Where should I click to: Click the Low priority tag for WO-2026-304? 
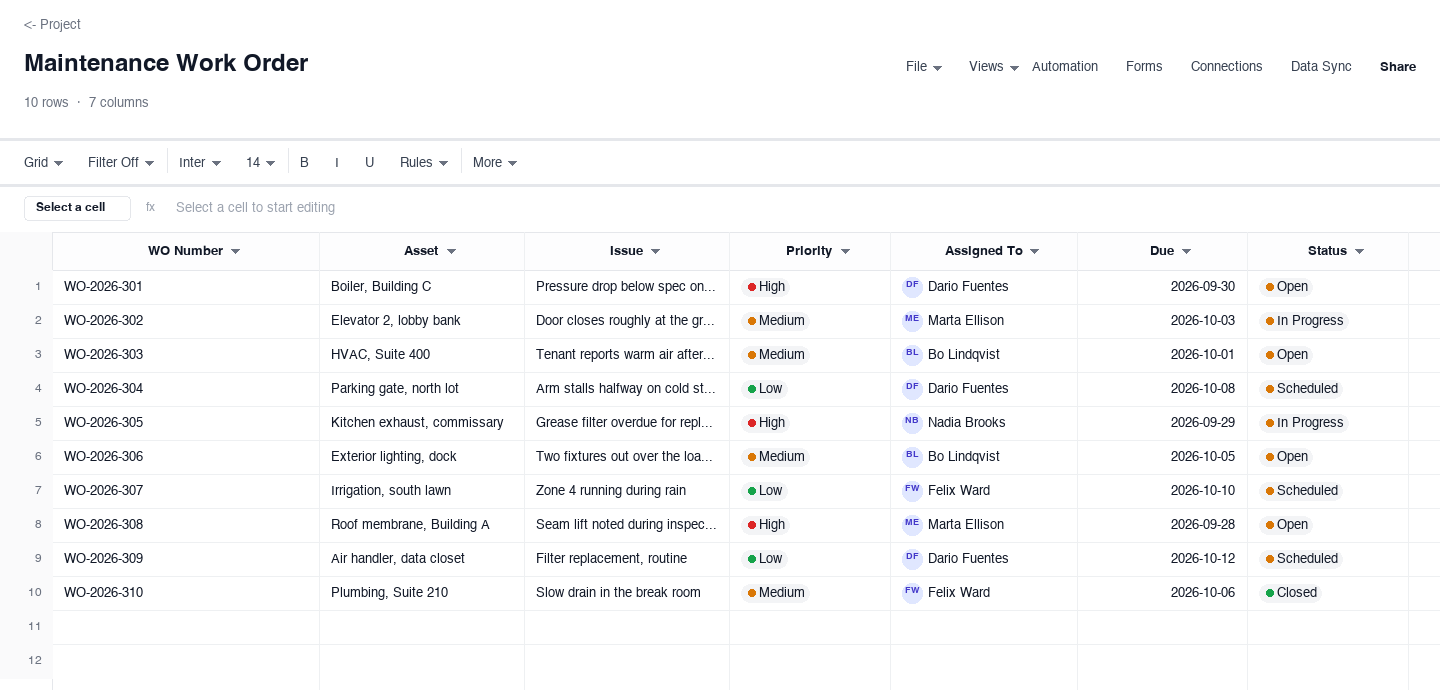tap(764, 389)
